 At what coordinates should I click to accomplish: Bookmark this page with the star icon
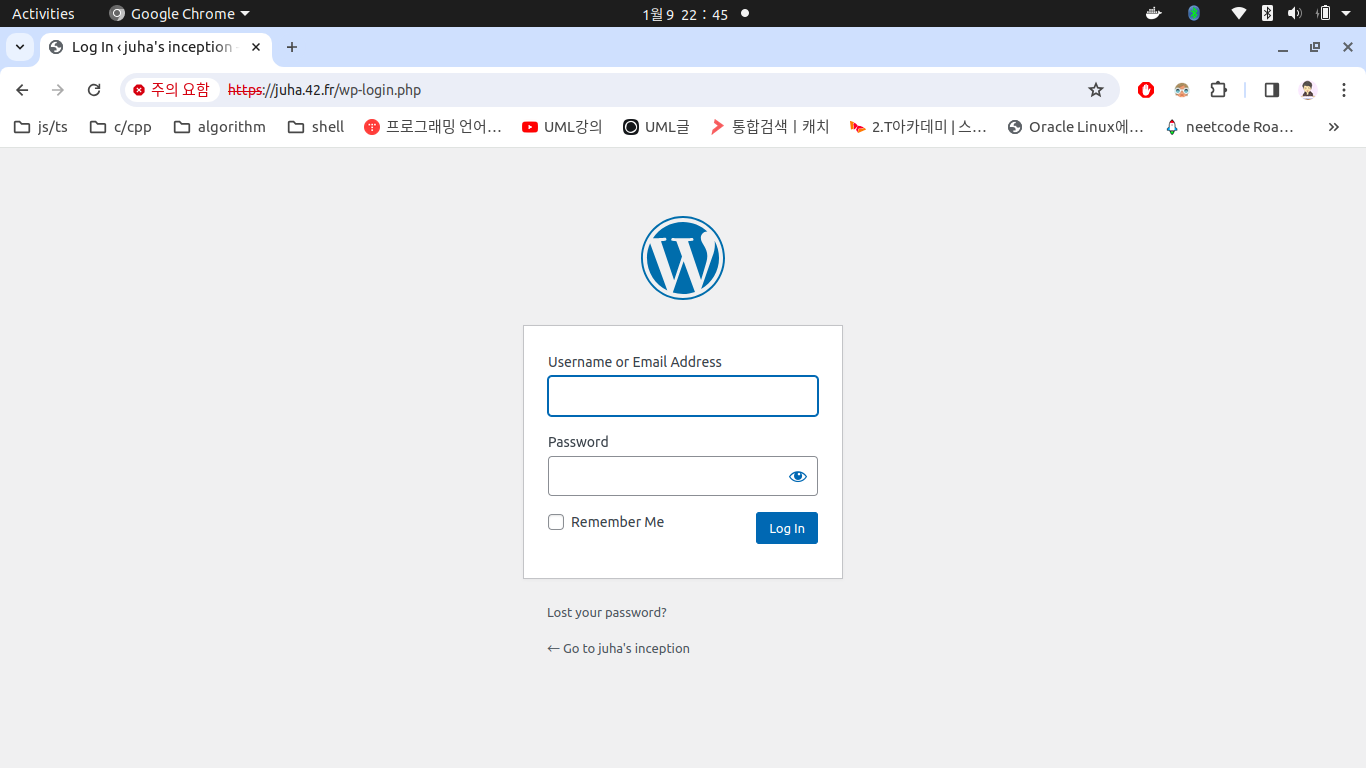click(x=1096, y=90)
